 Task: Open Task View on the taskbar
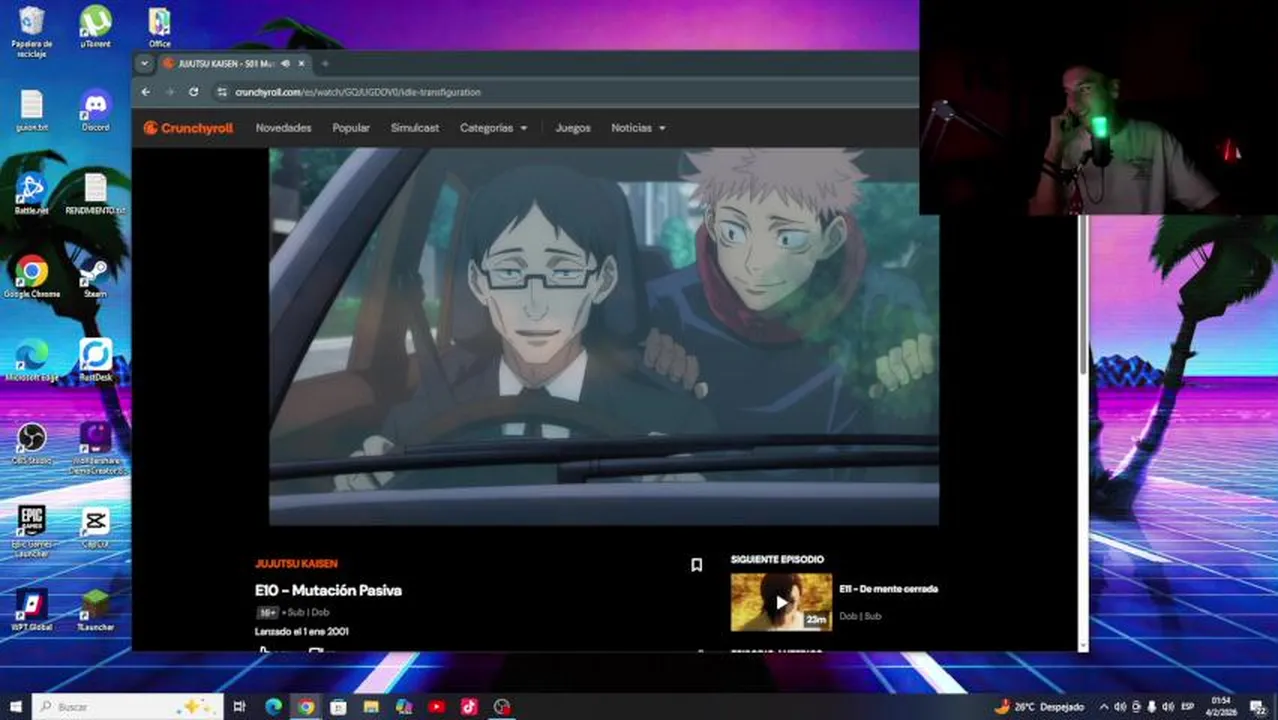click(239, 707)
